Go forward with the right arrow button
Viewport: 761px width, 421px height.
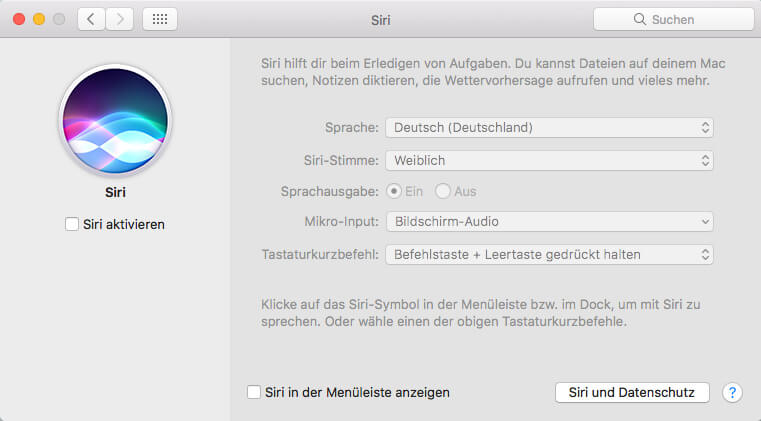pyautogui.click(x=120, y=19)
